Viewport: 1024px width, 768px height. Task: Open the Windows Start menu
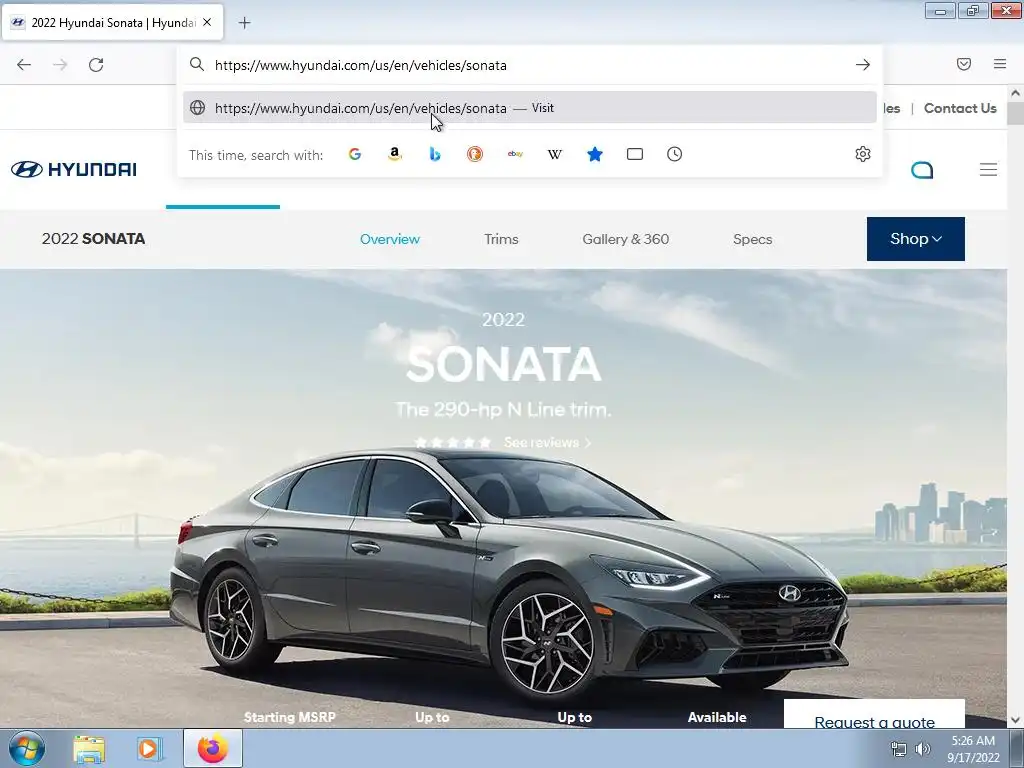(x=26, y=748)
